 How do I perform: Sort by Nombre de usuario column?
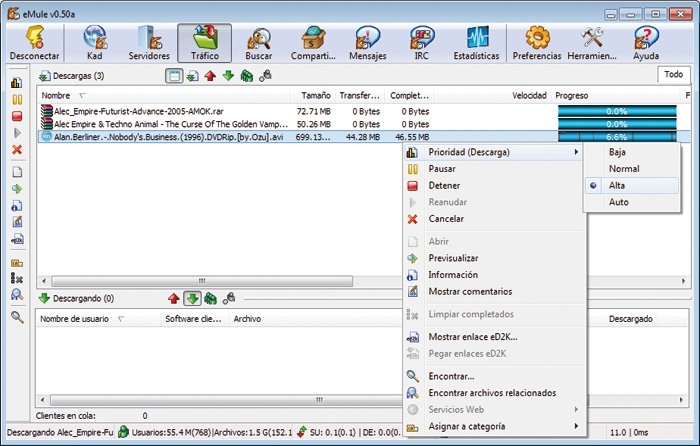[x=98, y=319]
